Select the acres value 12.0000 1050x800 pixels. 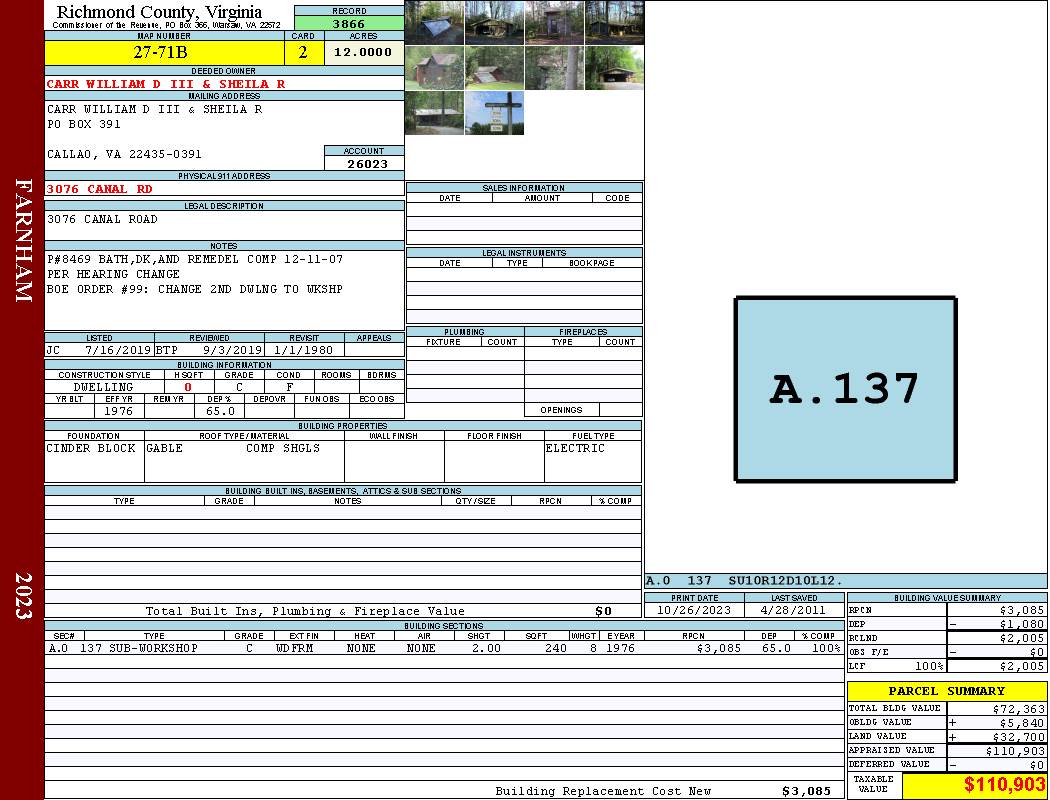point(364,52)
